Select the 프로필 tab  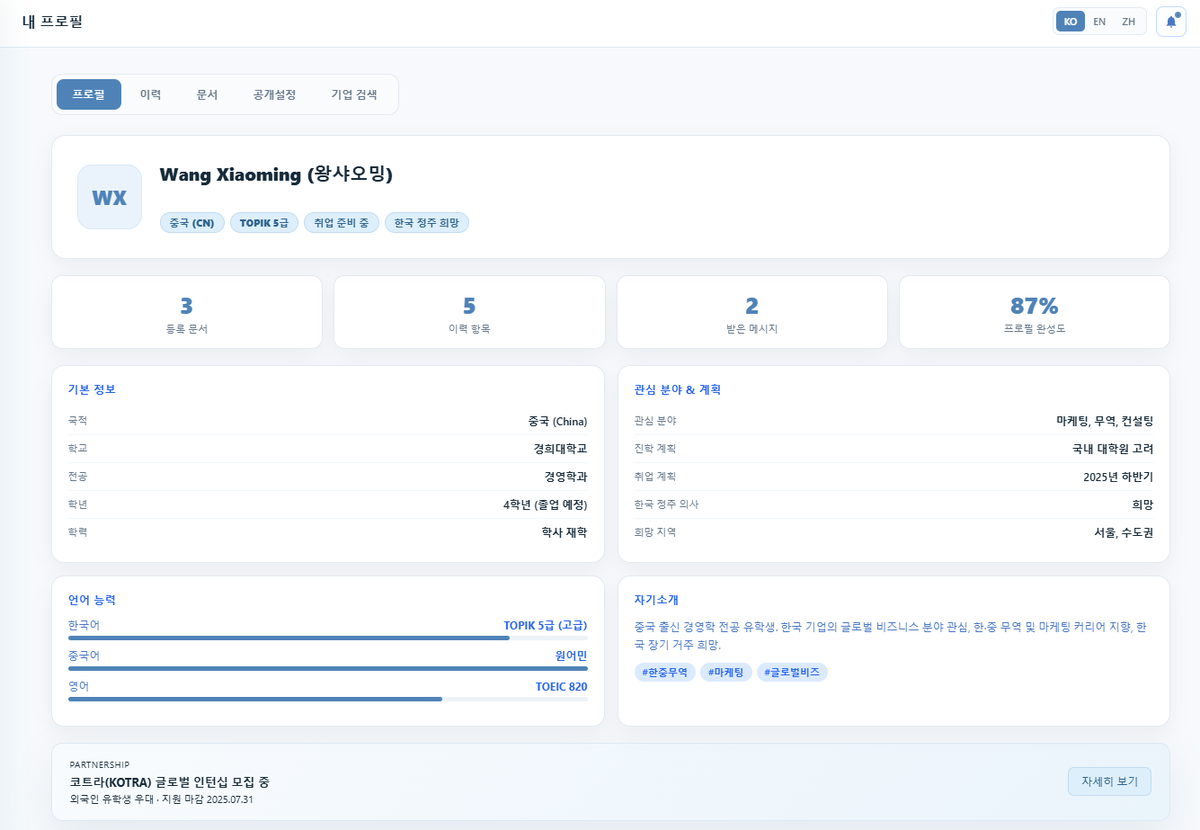tap(89, 94)
